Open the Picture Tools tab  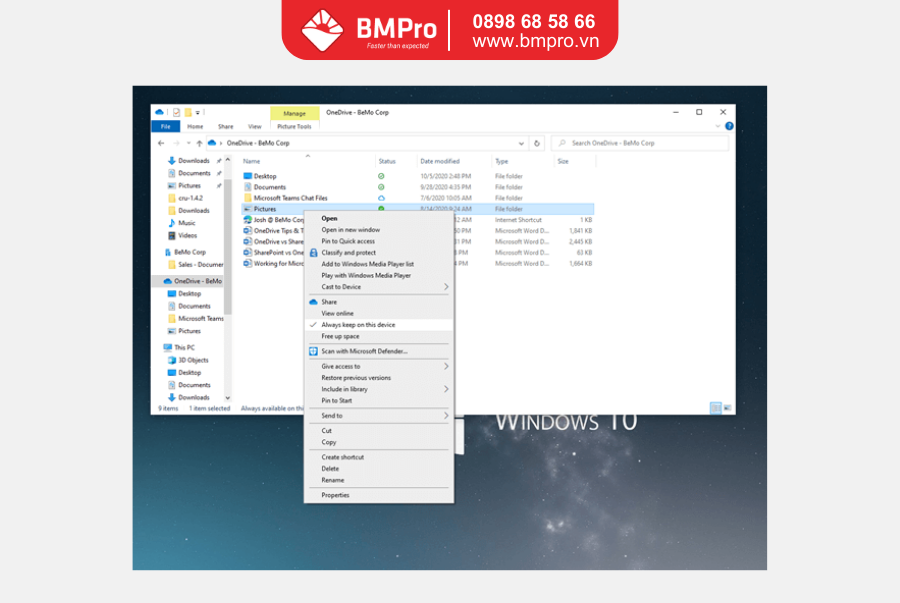click(x=294, y=126)
